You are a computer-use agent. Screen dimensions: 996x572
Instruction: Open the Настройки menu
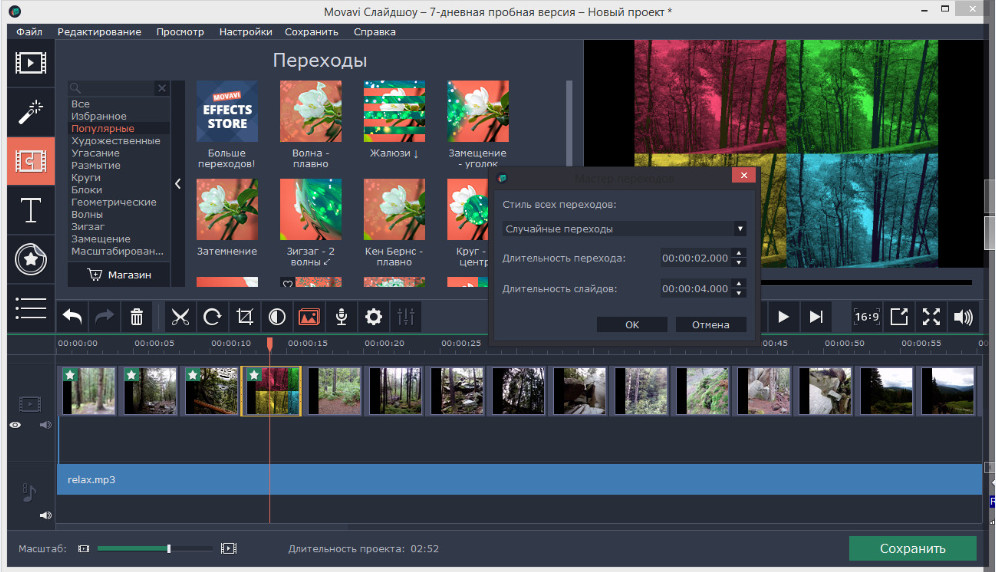coord(246,32)
